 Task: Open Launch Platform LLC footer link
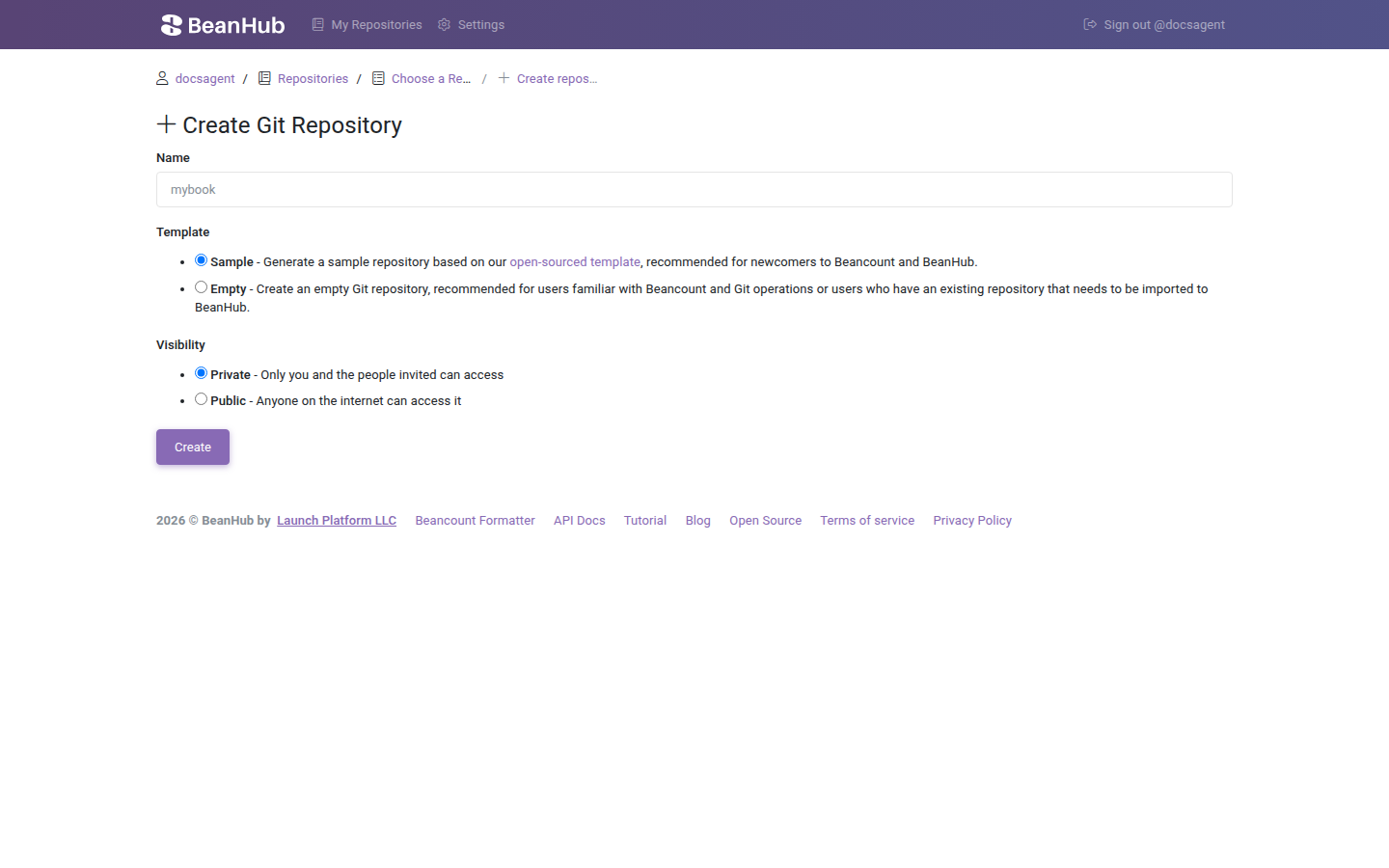[x=337, y=521]
